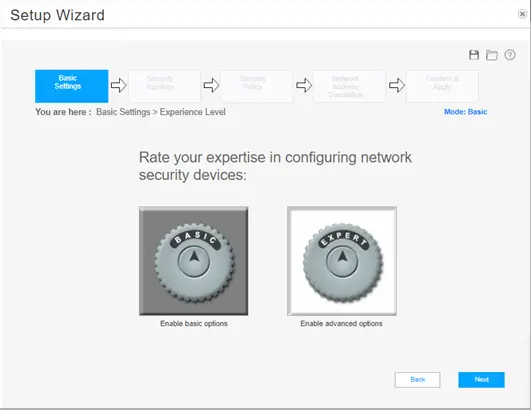531x410 pixels.
Task: Go to the Confirm & Apply step
Action: click(x=442, y=86)
